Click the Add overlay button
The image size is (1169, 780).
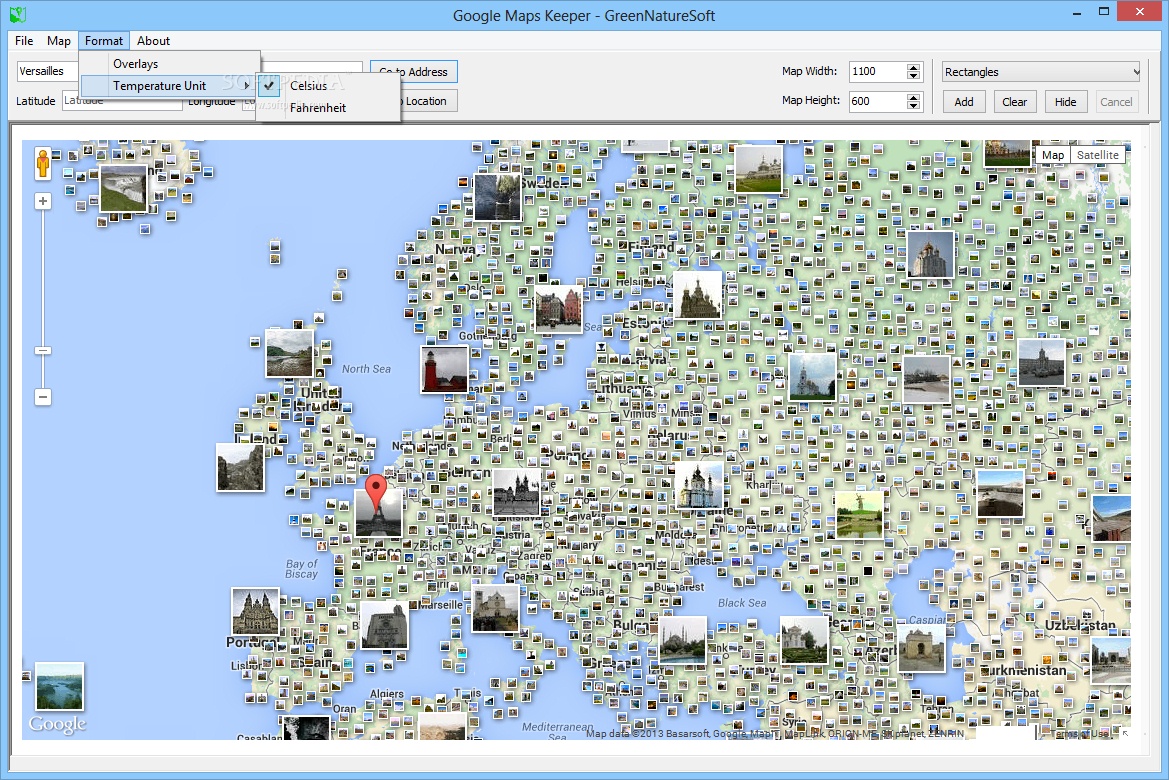click(964, 102)
